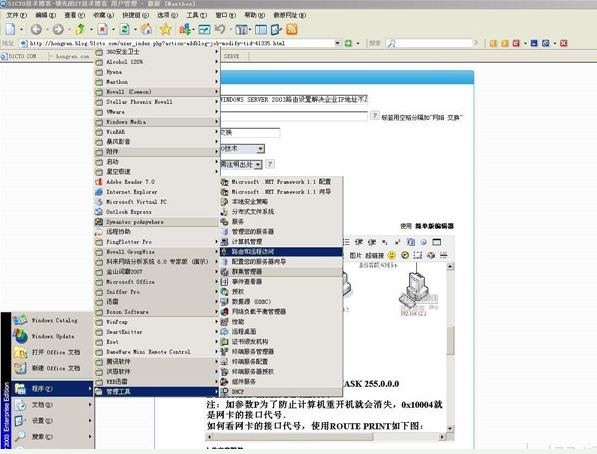597x454 pixels.
Task: Expand 金山词霸2007 program folder
Action: pos(156,272)
